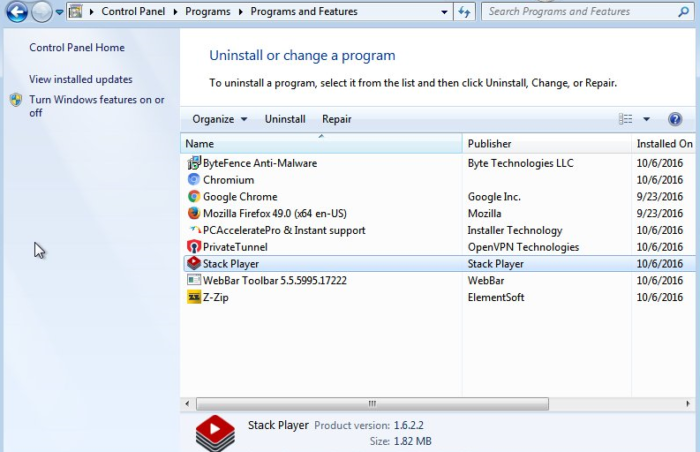Image resolution: width=700 pixels, height=452 pixels.
Task: Click the Uninstall toolbar button
Action: 285,119
